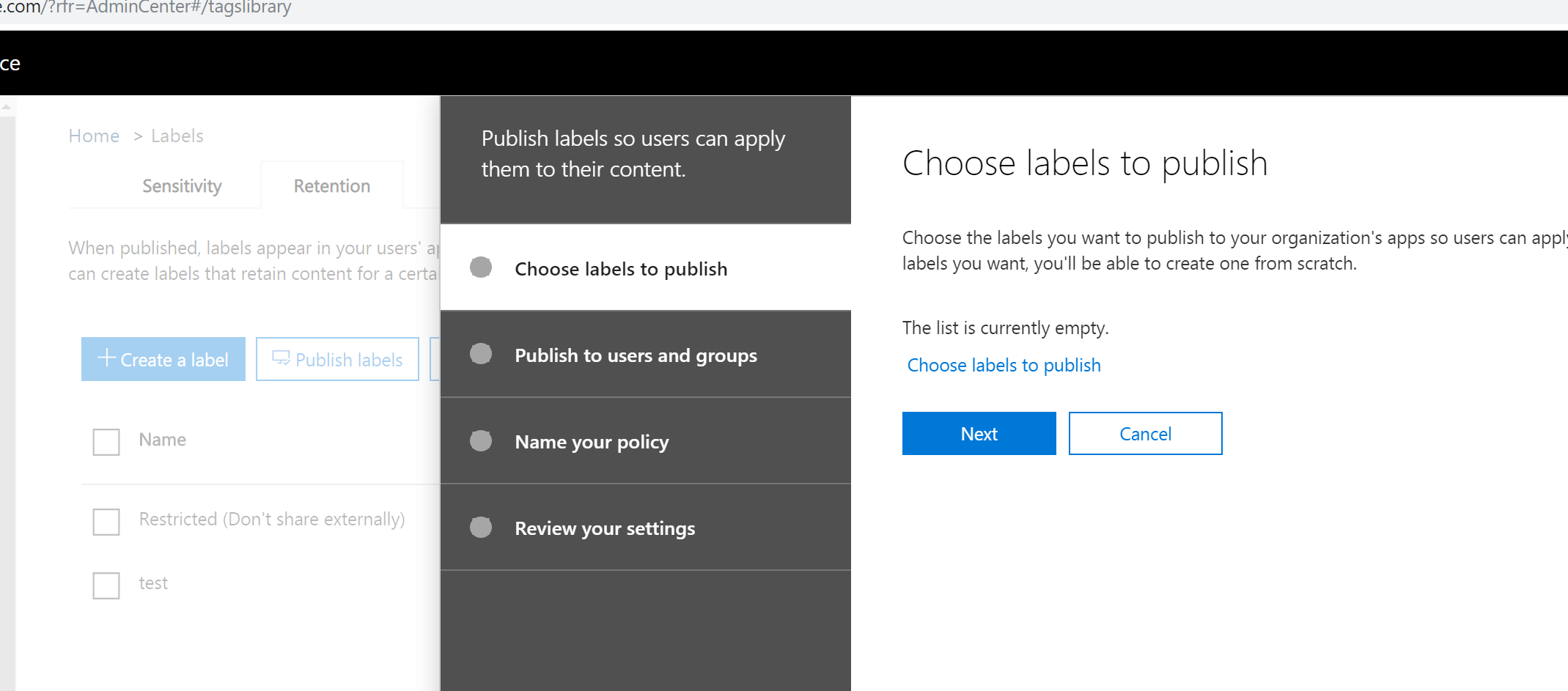Click the scroll up arrow on left edge
The image size is (1568, 691).
coord(7,107)
